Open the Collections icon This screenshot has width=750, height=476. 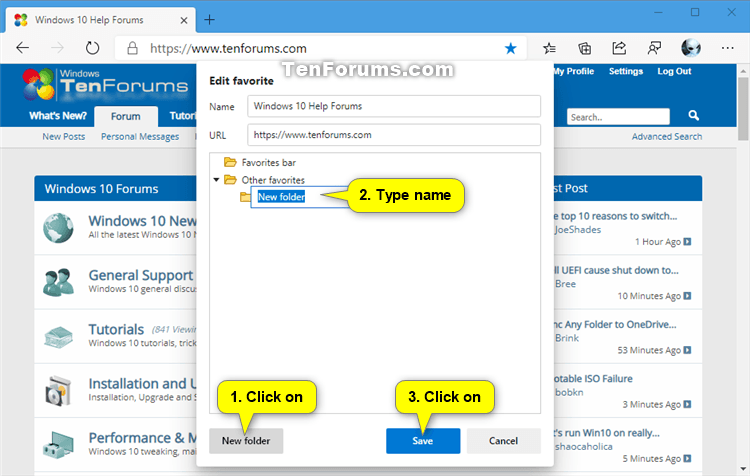coord(585,48)
